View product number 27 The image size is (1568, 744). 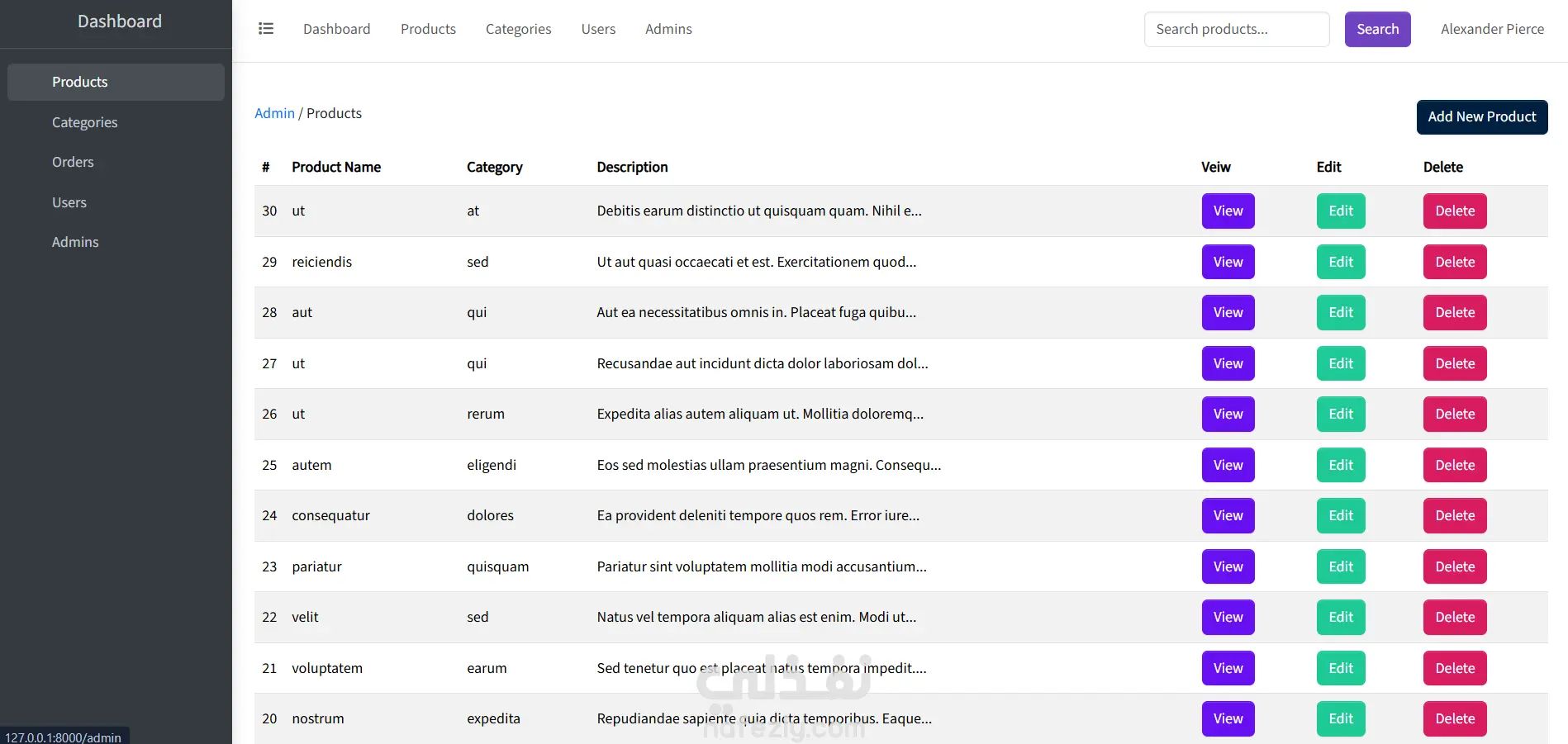pyautogui.click(x=1228, y=363)
